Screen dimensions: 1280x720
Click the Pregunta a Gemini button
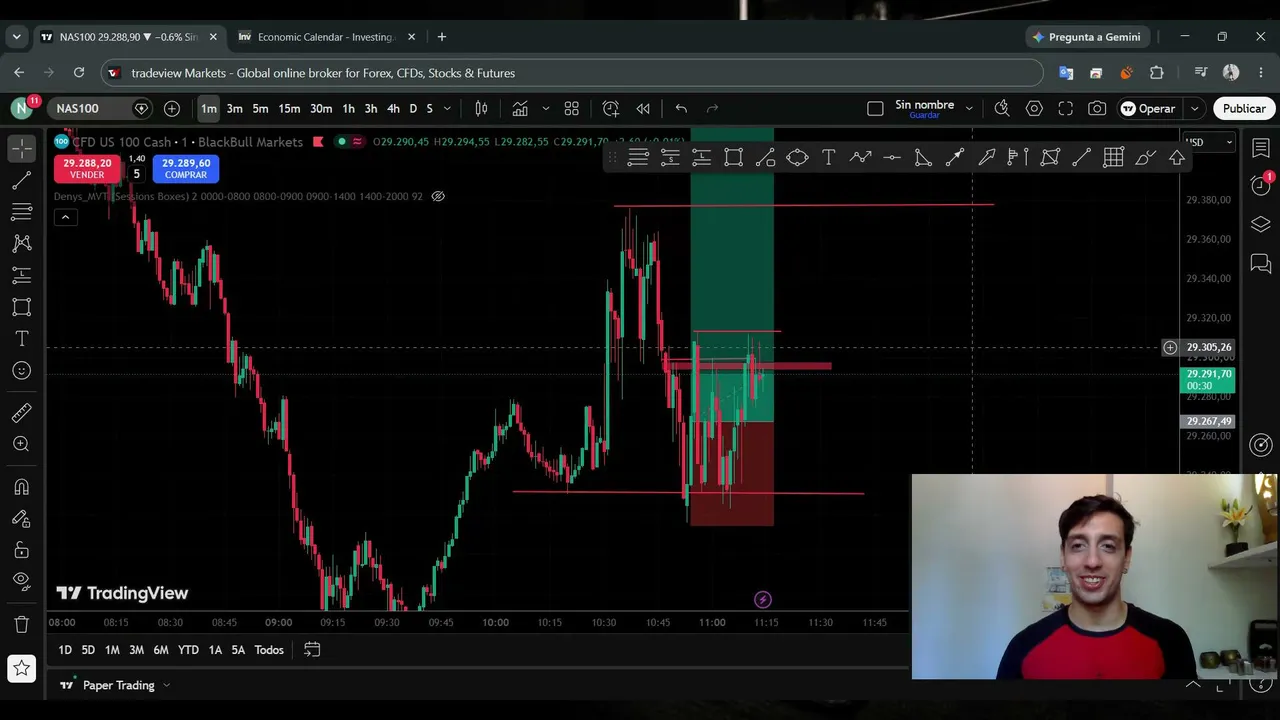tap(1086, 37)
